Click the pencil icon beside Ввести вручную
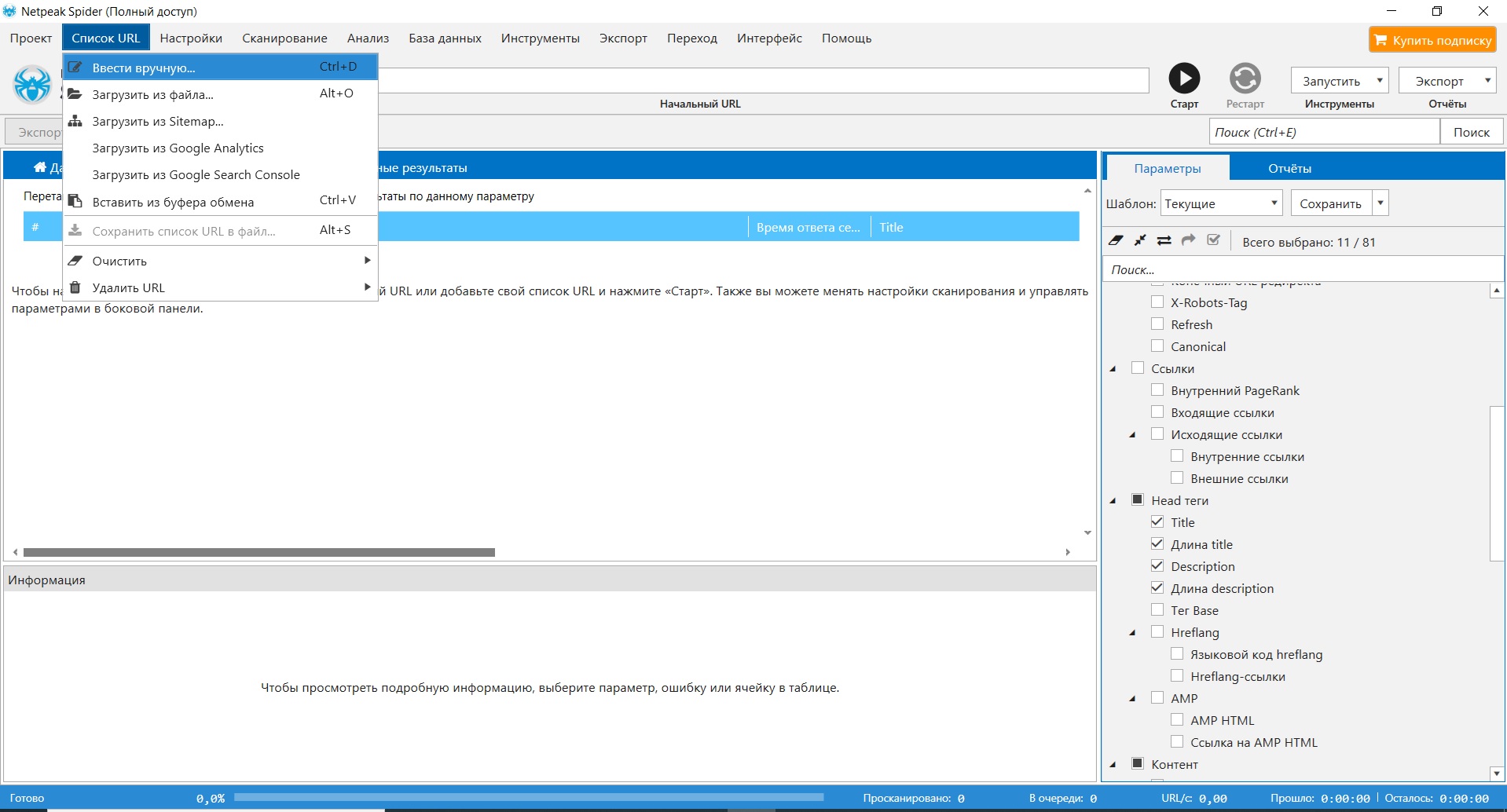The image size is (1507, 812). pyautogui.click(x=75, y=68)
